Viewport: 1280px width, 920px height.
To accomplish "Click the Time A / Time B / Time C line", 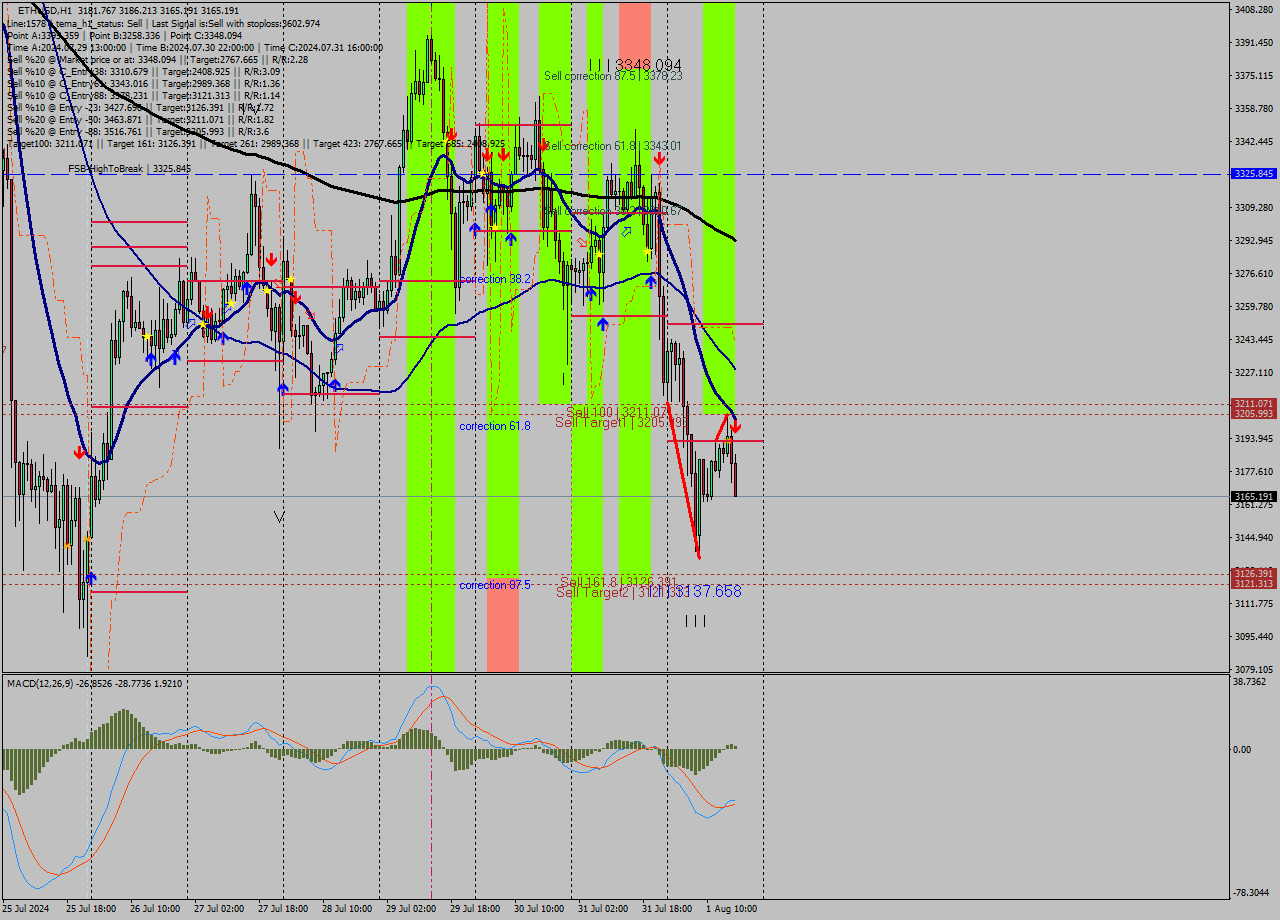I will 195,47.
